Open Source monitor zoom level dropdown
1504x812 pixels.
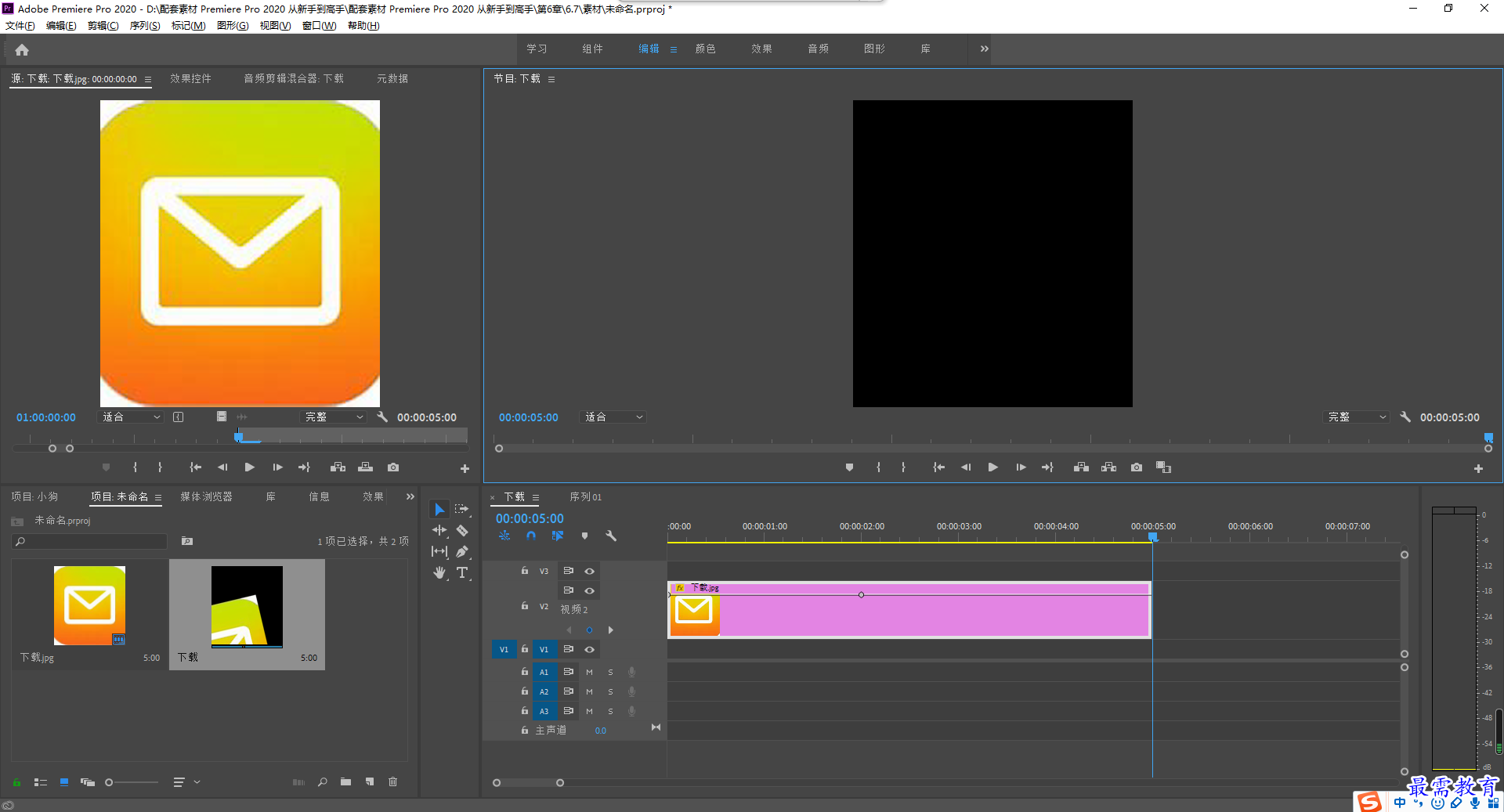(x=131, y=417)
